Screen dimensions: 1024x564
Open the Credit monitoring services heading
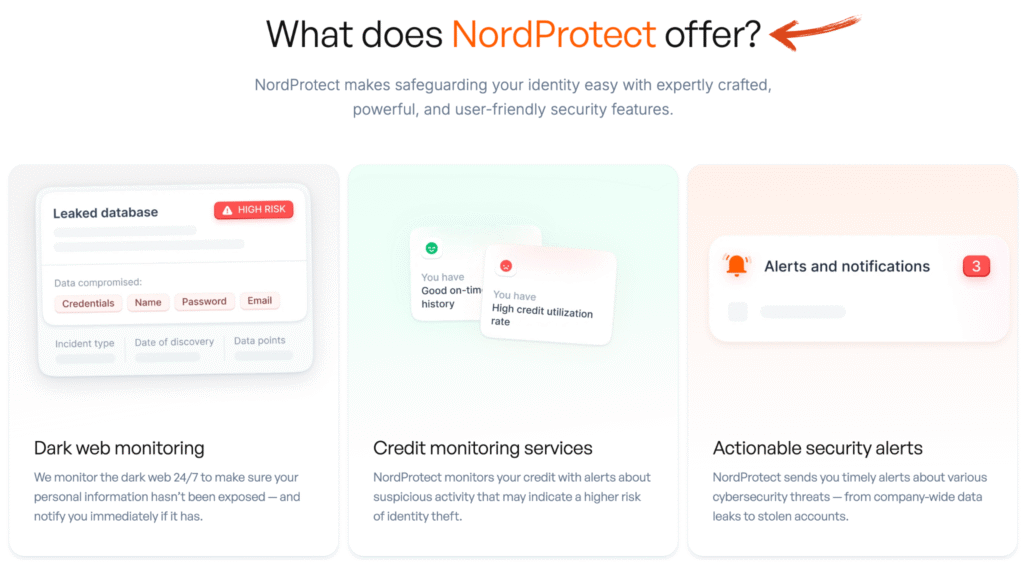[483, 448]
